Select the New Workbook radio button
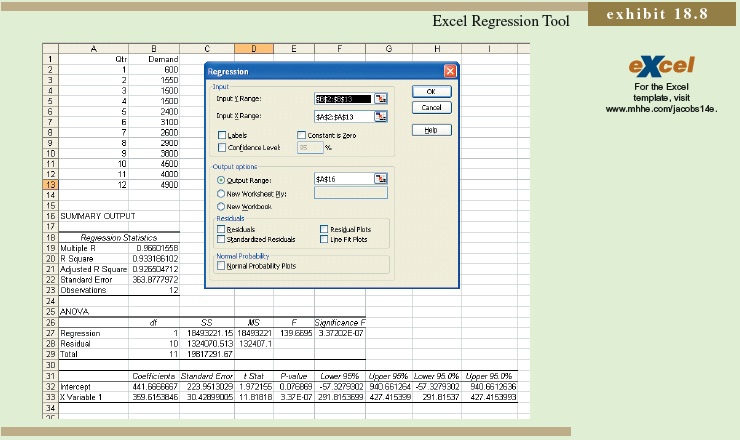 (222, 206)
